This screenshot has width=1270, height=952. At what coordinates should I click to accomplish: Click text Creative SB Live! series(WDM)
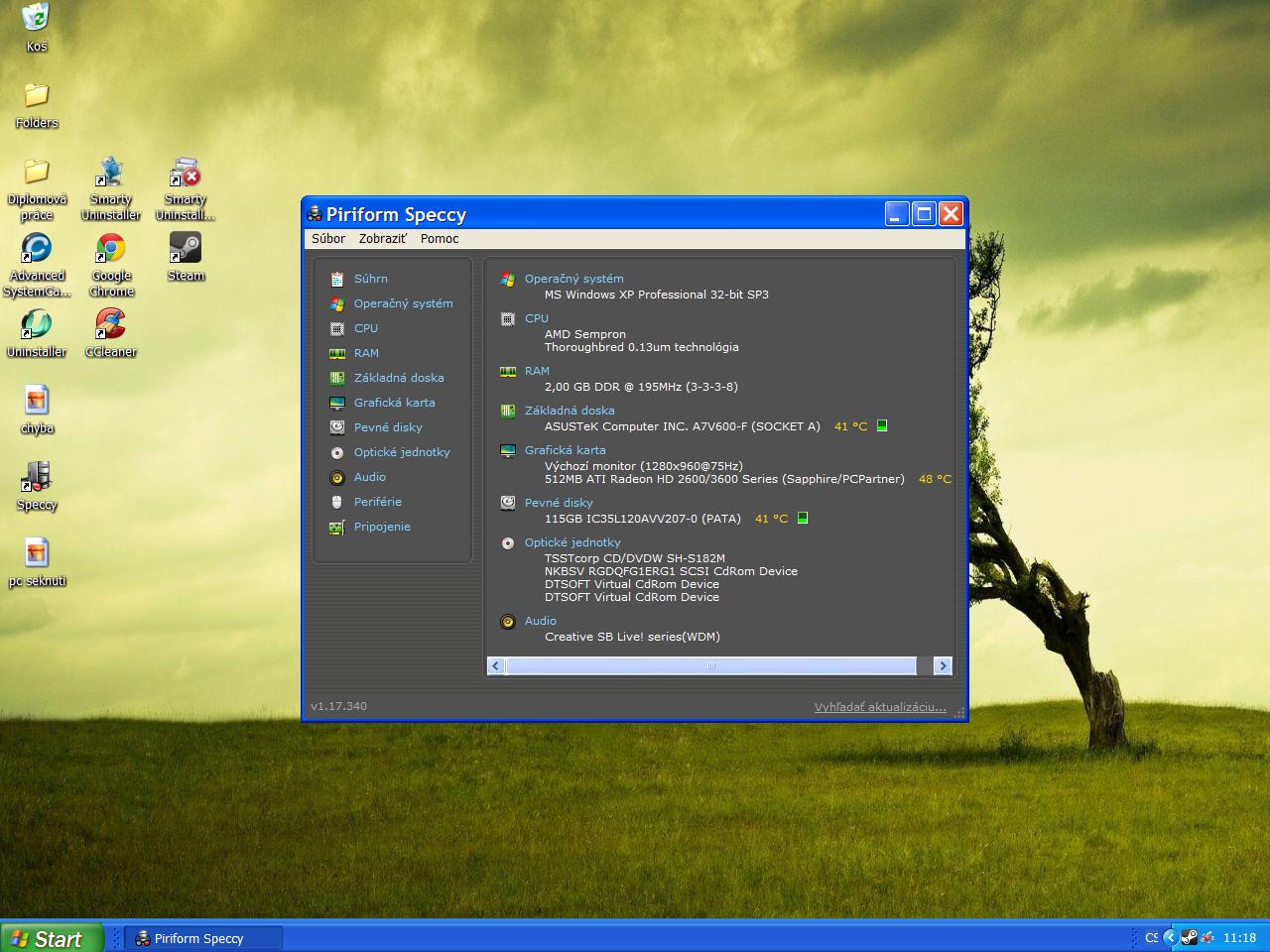click(x=632, y=637)
